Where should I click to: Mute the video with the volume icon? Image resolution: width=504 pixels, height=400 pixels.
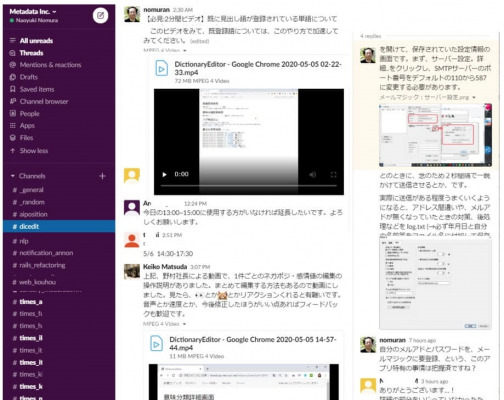click(x=312, y=174)
